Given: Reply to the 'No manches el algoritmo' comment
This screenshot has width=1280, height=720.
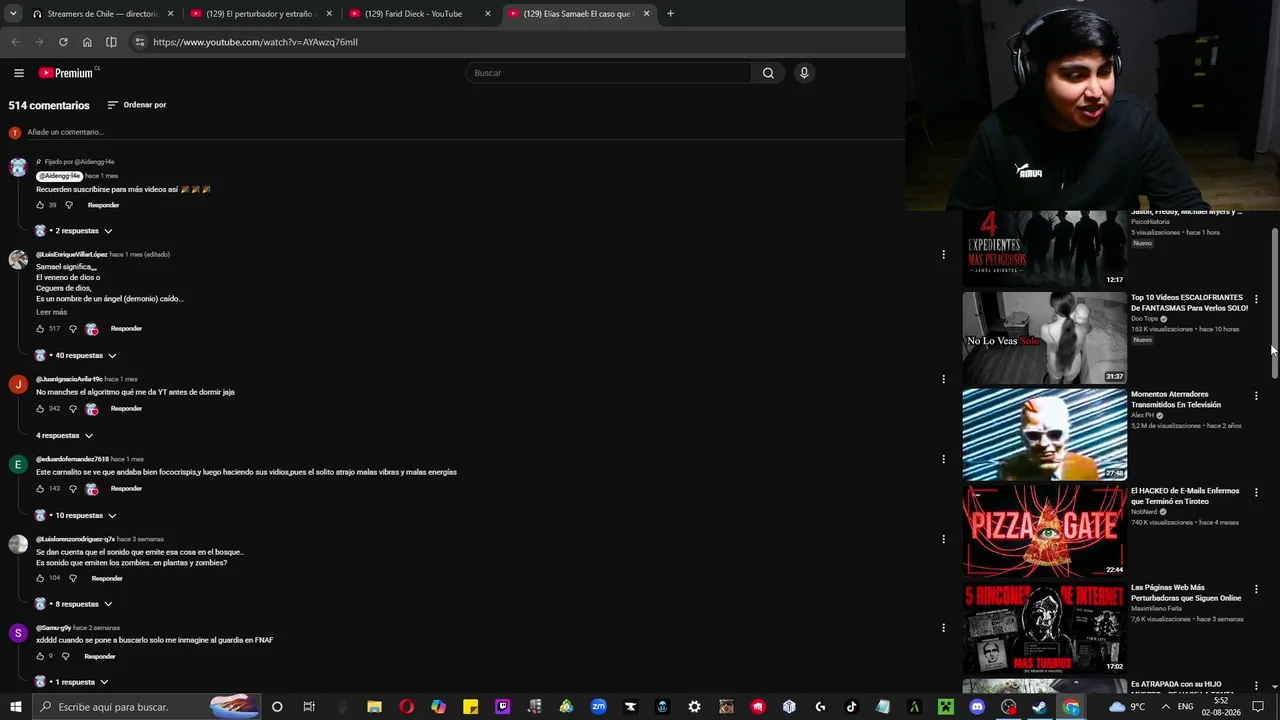Looking at the screenshot, I should point(126,409).
